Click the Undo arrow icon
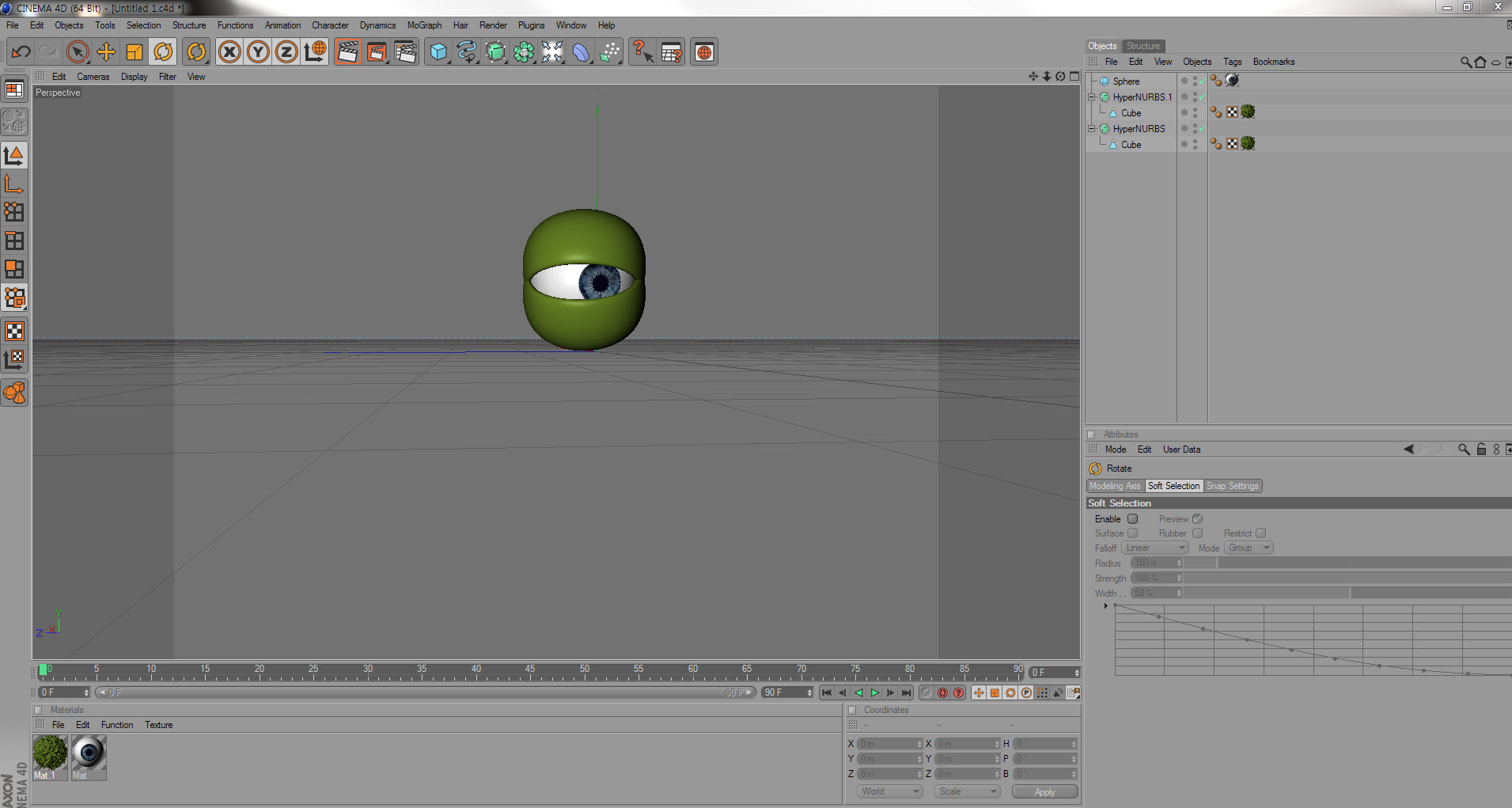1512x808 pixels. click(x=21, y=52)
